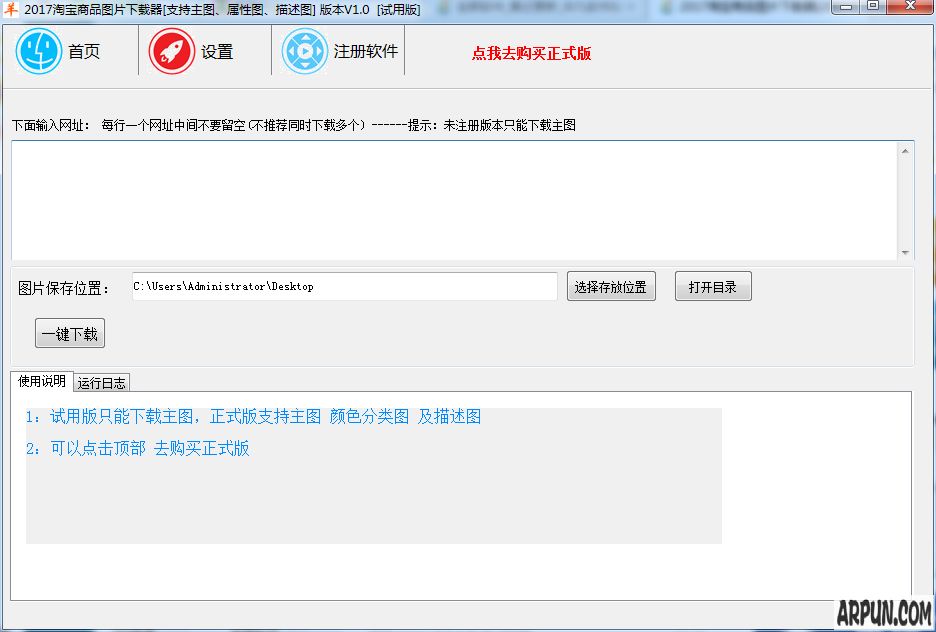Click the URL box scroll-up arrow
Viewport: 936px width, 632px height.
[x=905, y=151]
